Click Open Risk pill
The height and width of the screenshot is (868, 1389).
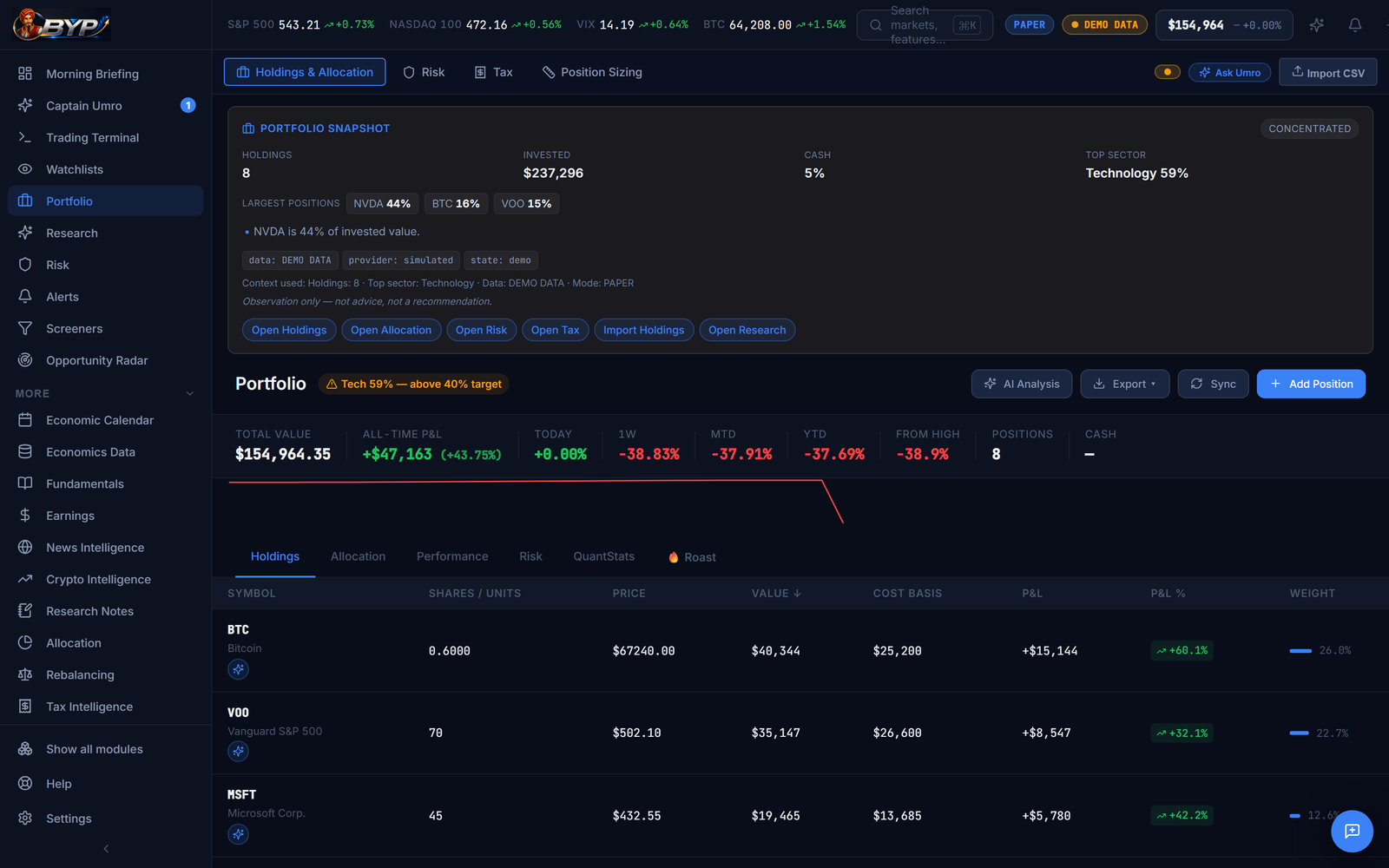pyautogui.click(x=481, y=330)
